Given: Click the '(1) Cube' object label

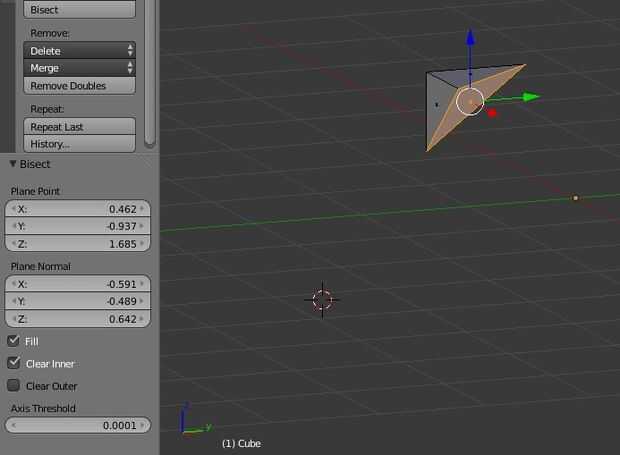Looking at the screenshot, I should click(241, 444).
